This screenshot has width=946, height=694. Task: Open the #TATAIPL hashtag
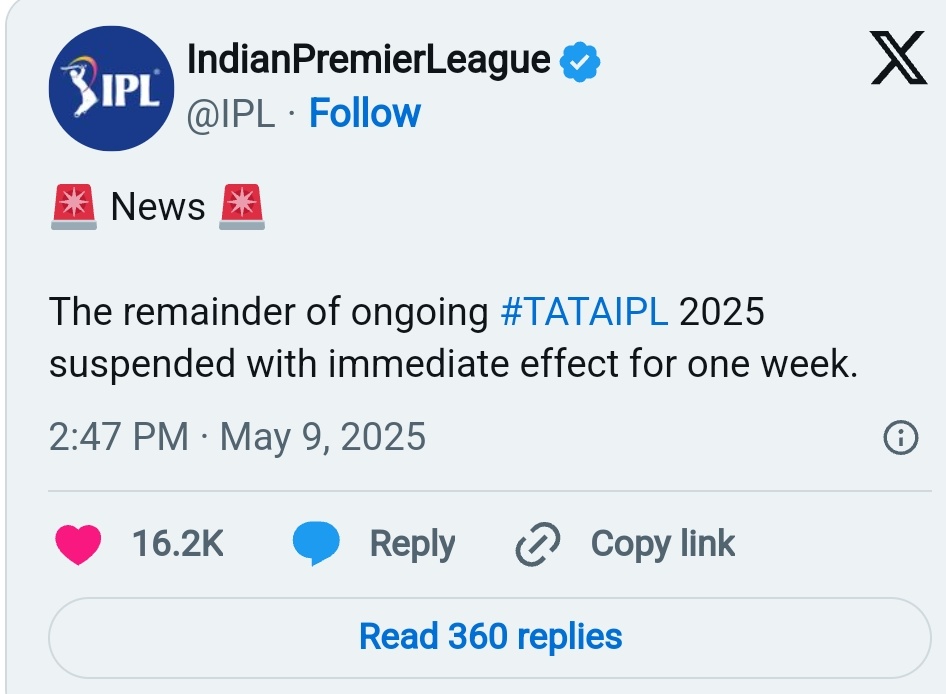click(x=584, y=311)
